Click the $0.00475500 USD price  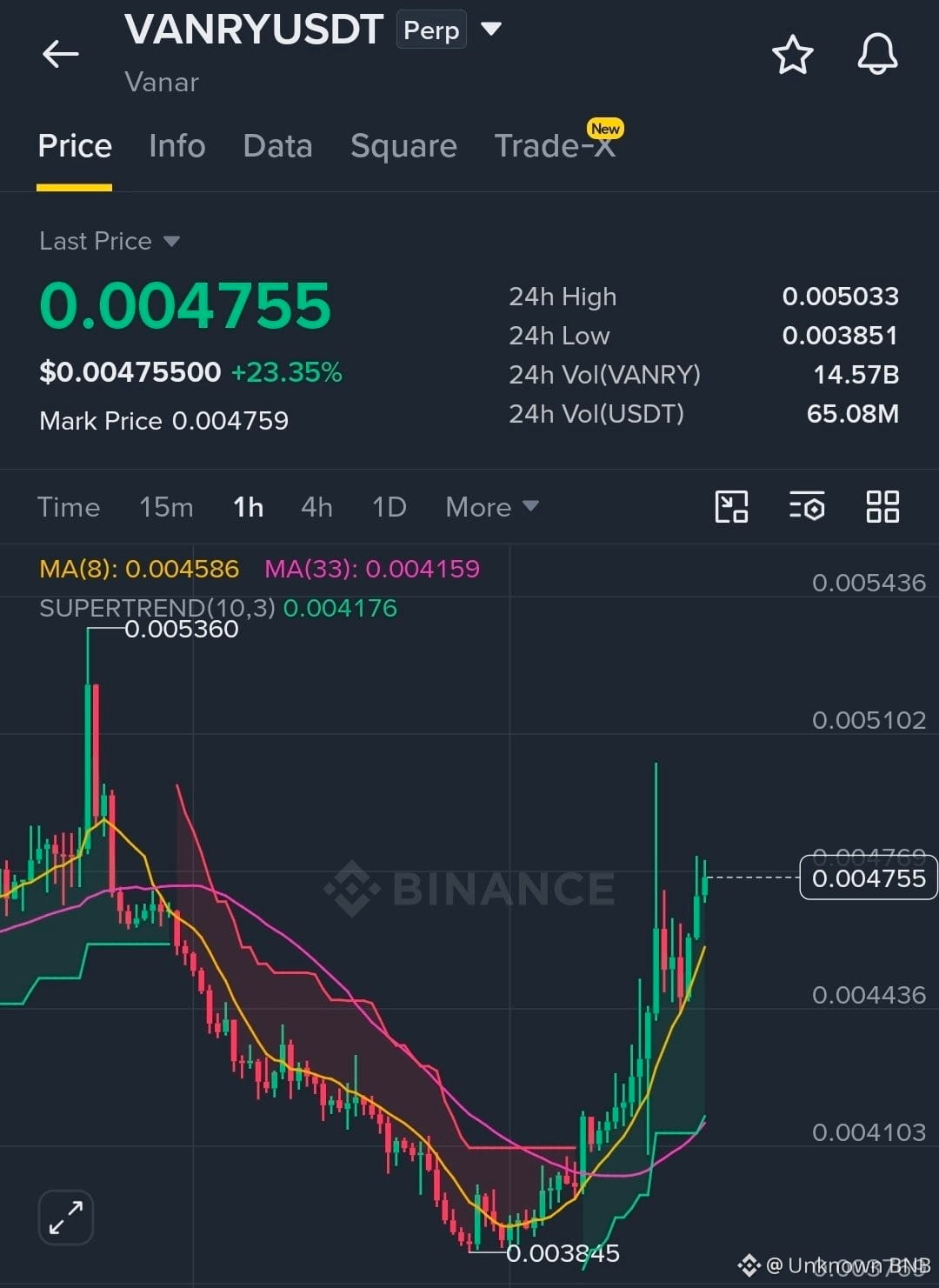[130, 372]
